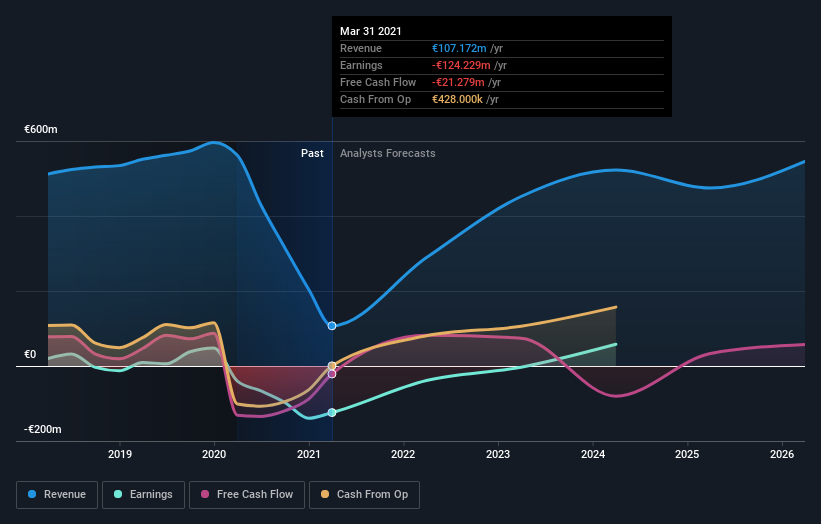Click the €600m y-axis label
821x524 pixels.
[41, 129]
